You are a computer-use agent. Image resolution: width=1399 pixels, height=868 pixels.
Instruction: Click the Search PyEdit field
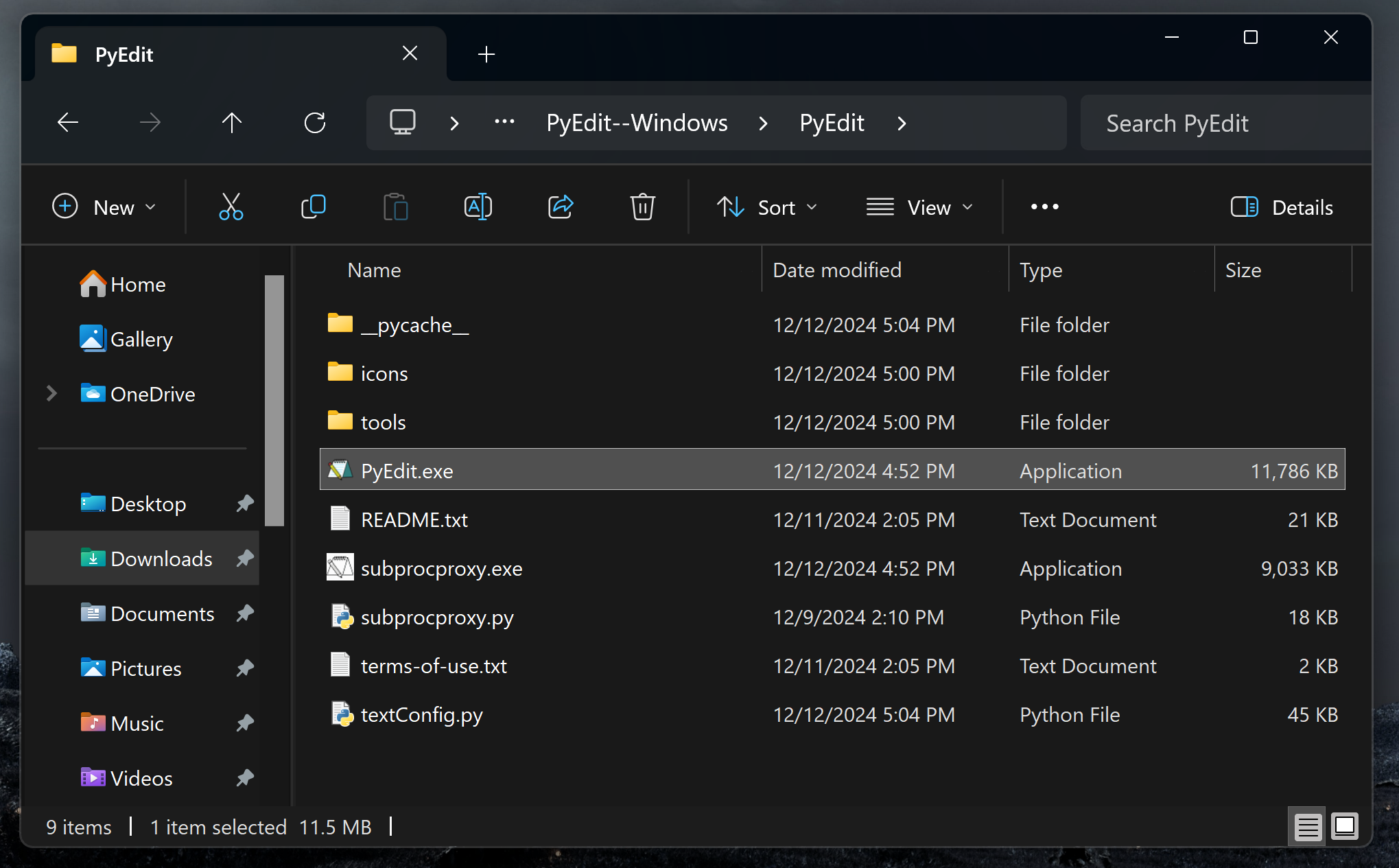tap(1225, 123)
